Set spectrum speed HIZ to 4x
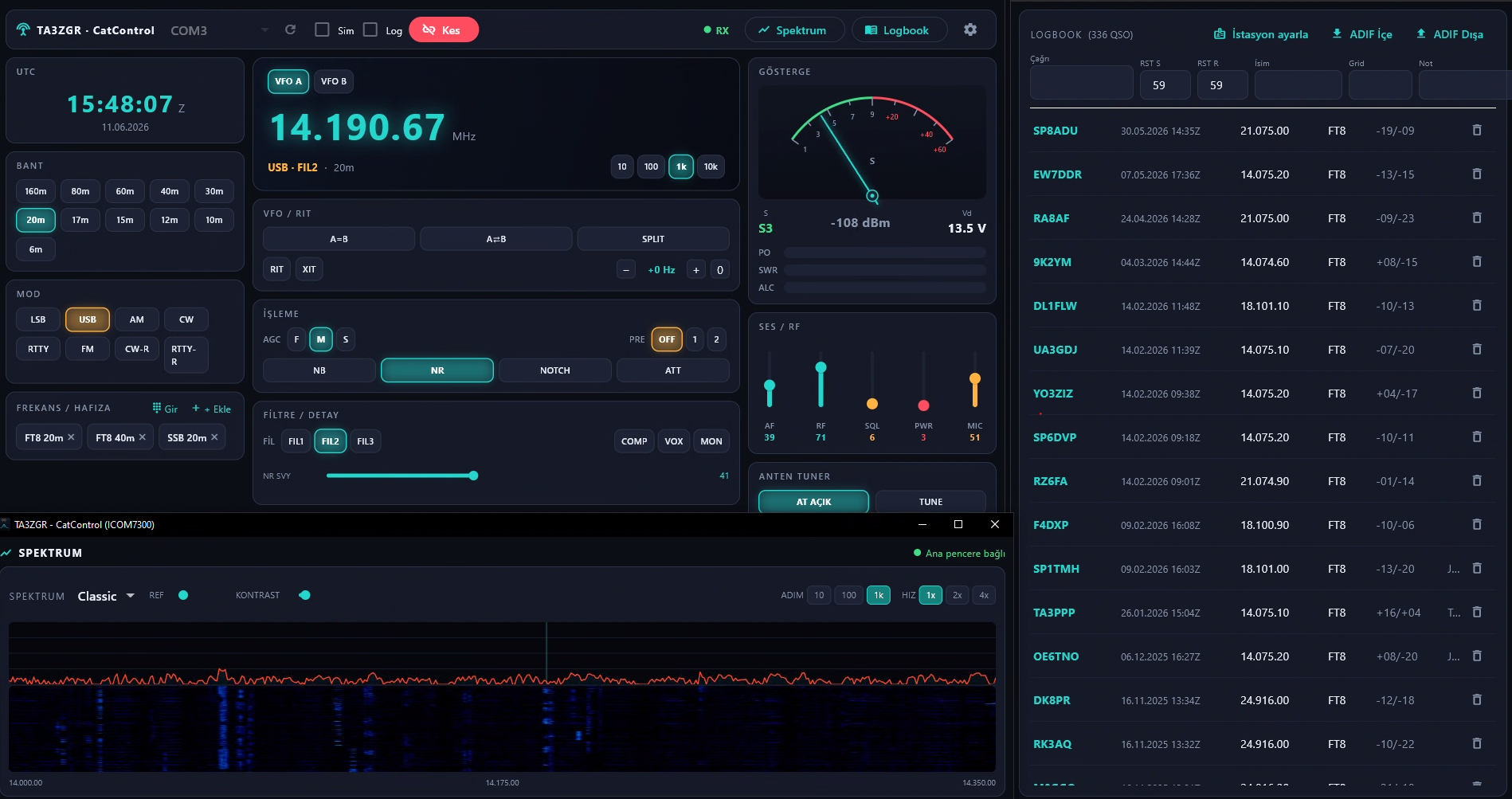 pyautogui.click(x=984, y=595)
